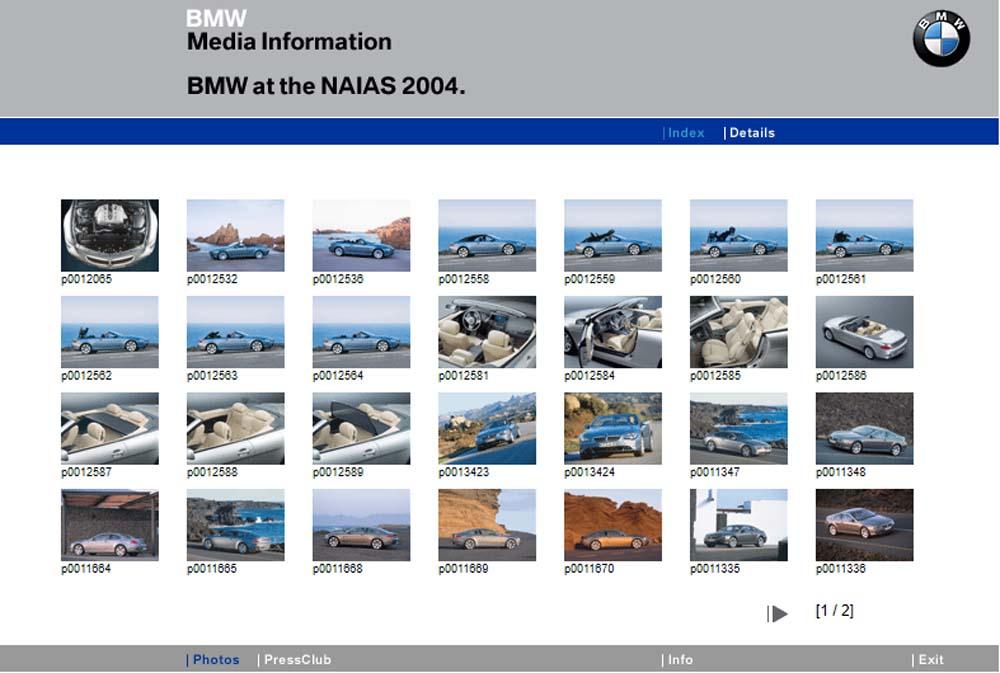View photo p0012558 with roof closed
The width and height of the screenshot is (1000, 673).
click(x=487, y=235)
